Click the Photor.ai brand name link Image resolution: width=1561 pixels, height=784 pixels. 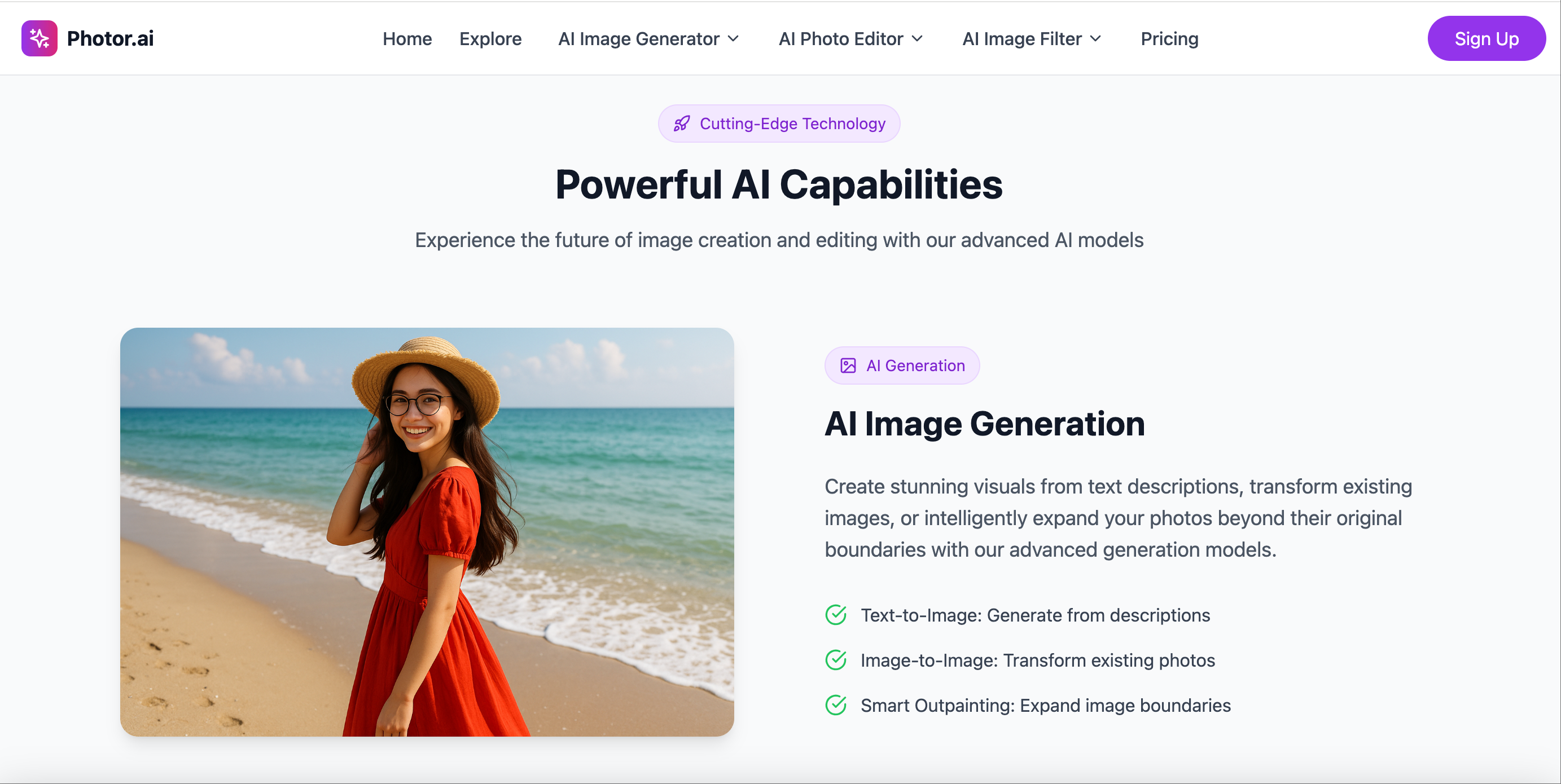click(109, 38)
